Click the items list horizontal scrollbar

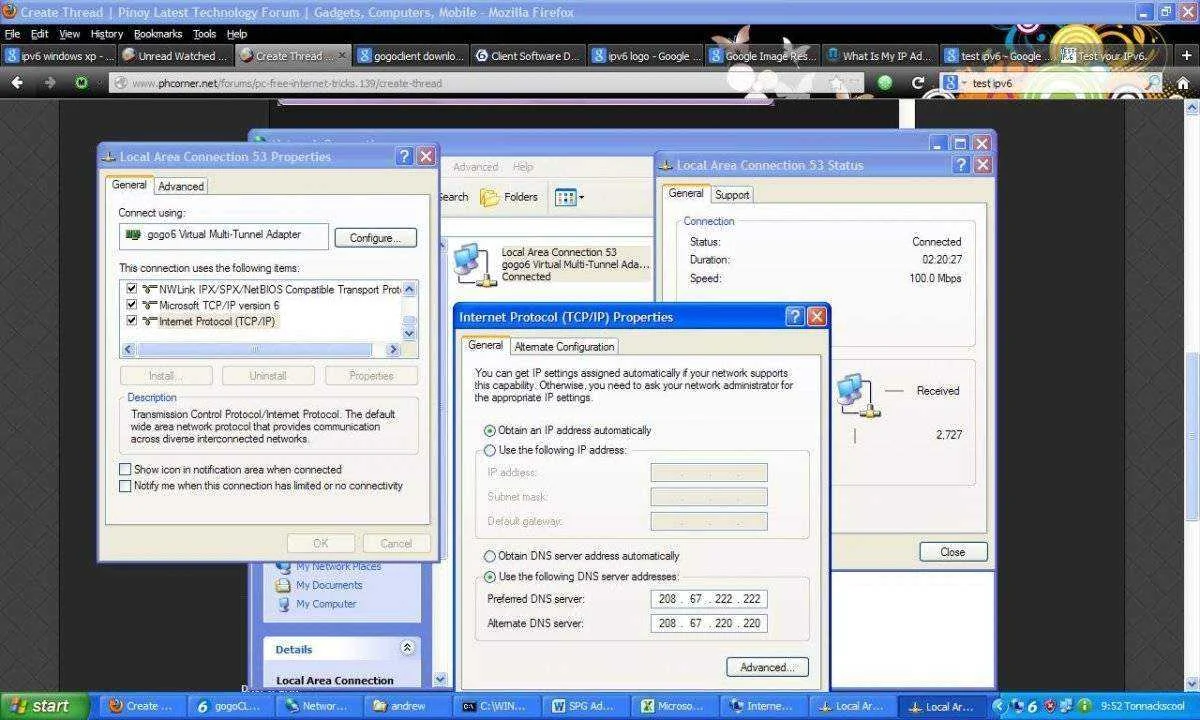tap(260, 349)
